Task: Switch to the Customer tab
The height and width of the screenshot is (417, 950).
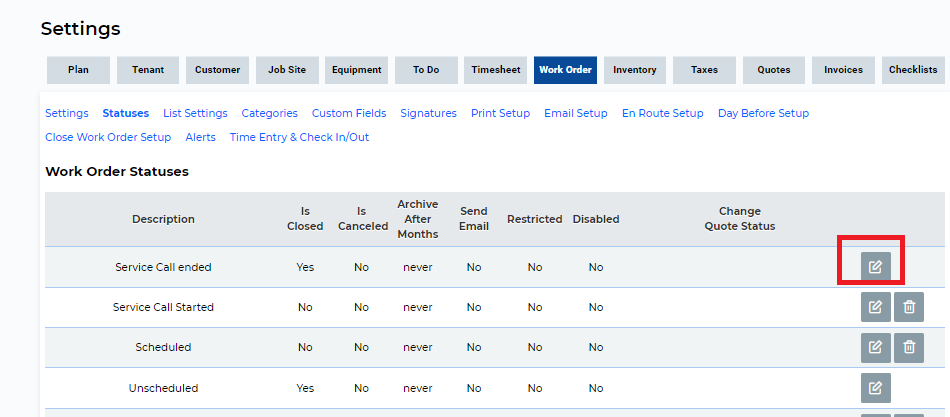Action: [x=218, y=70]
